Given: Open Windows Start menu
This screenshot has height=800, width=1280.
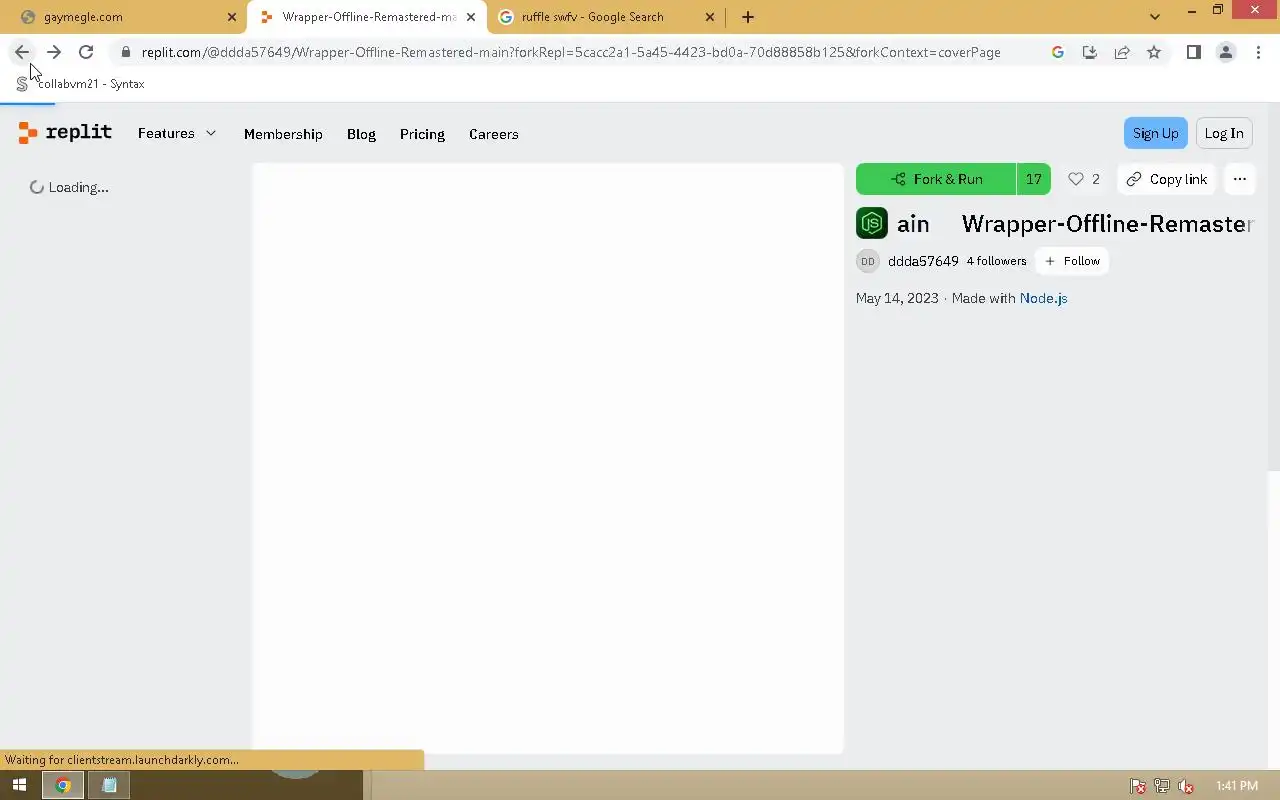Looking at the screenshot, I should (x=19, y=785).
